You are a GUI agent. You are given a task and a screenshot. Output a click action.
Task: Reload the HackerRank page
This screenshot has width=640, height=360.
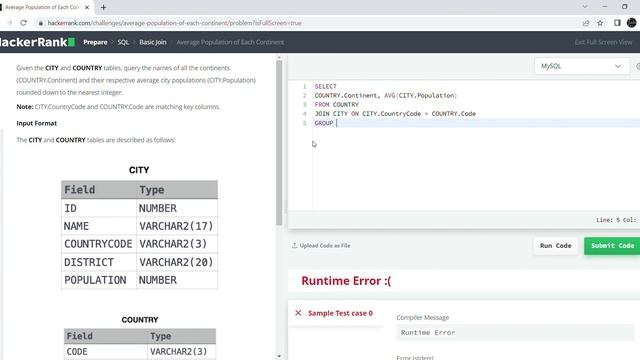point(24,23)
